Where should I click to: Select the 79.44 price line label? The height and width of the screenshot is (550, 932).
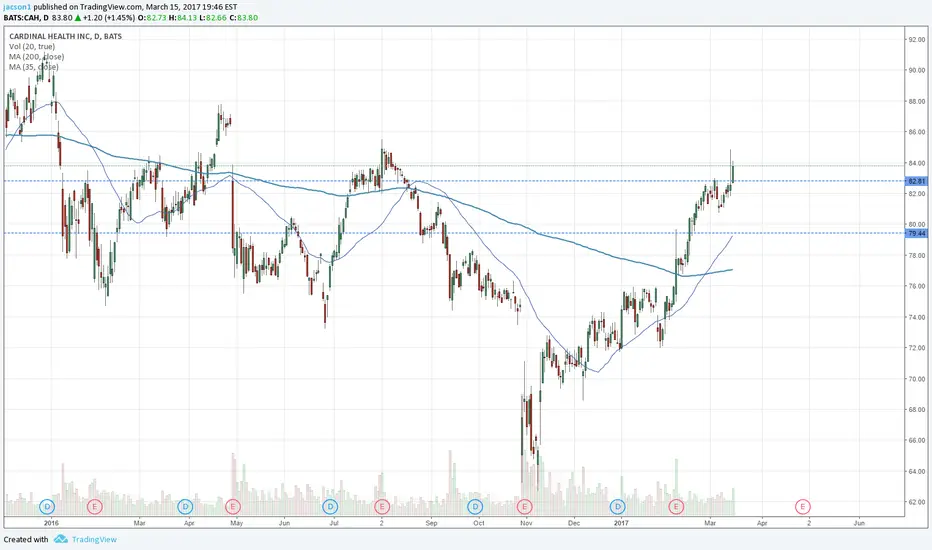[916, 233]
